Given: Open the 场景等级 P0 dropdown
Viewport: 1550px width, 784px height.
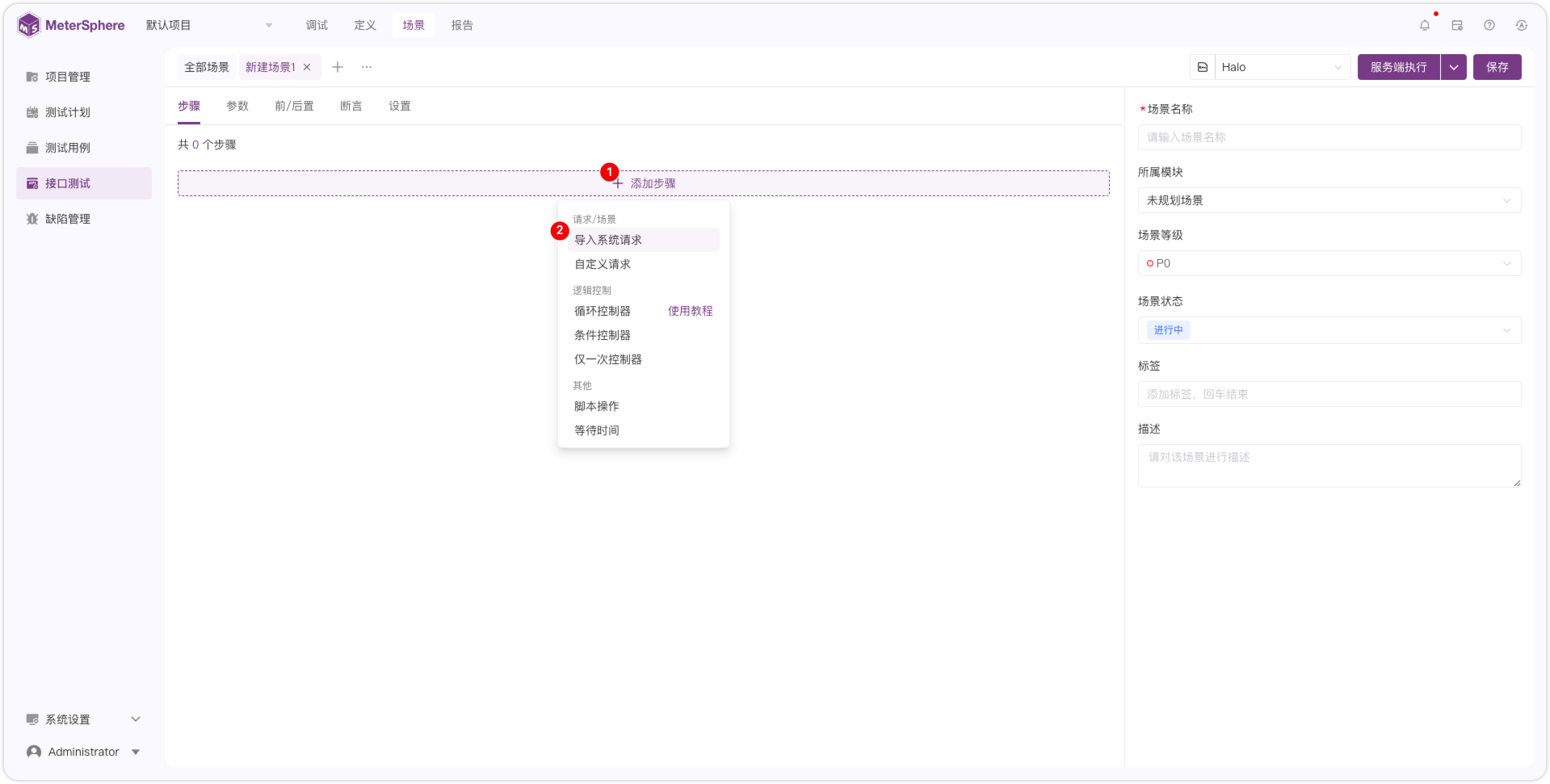Looking at the screenshot, I should (x=1329, y=263).
